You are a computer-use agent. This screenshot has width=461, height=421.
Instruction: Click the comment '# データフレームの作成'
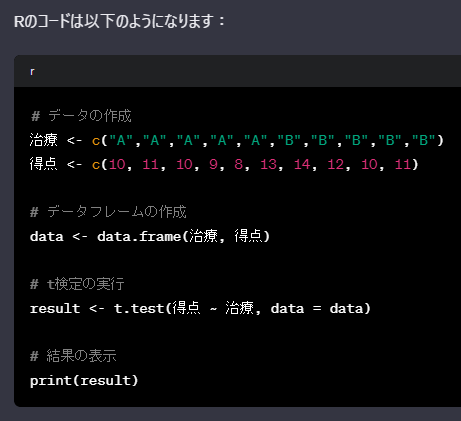coord(108,212)
